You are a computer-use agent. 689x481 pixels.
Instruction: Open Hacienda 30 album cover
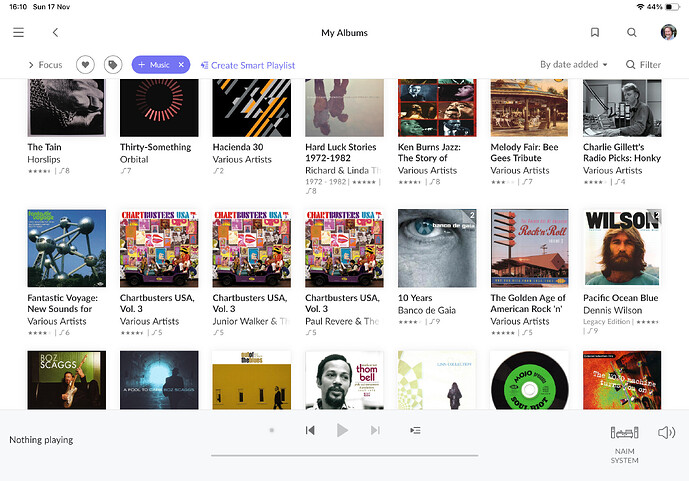point(252,108)
